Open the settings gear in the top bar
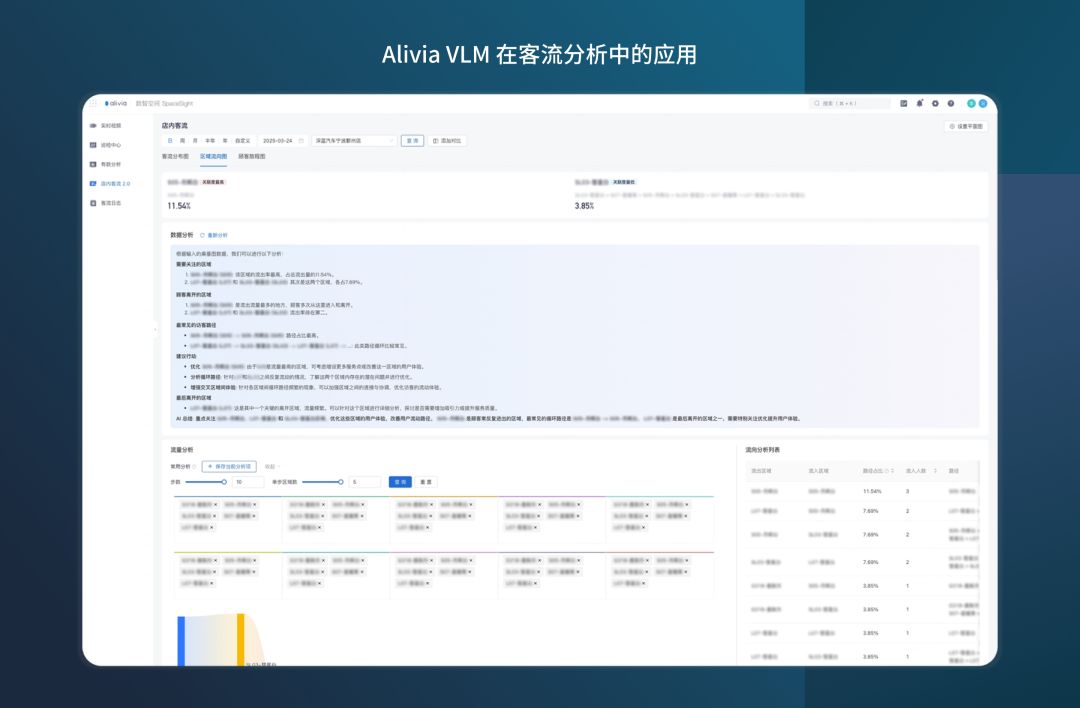Screen dimensions: 1080x708 (x=935, y=103)
